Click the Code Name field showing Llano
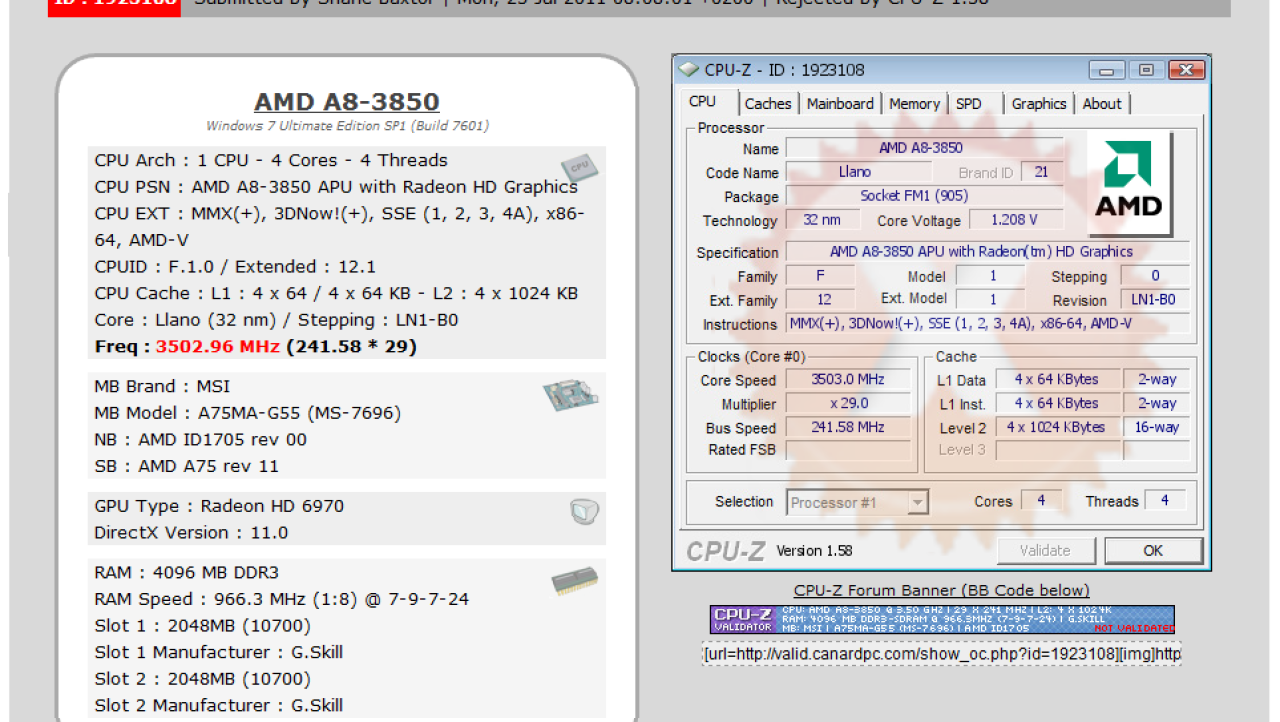This screenshot has width=1280, height=722. (858, 172)
